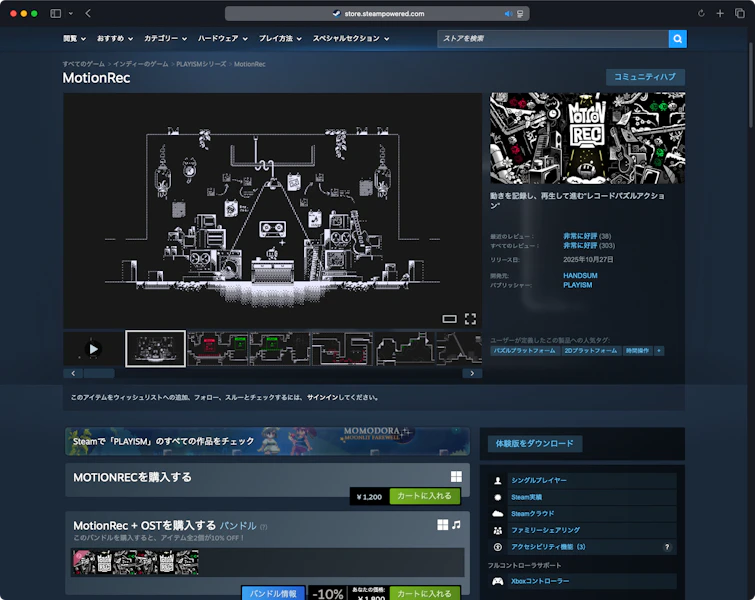Mute the tab audio speaker icon

[x=508, y=14]
